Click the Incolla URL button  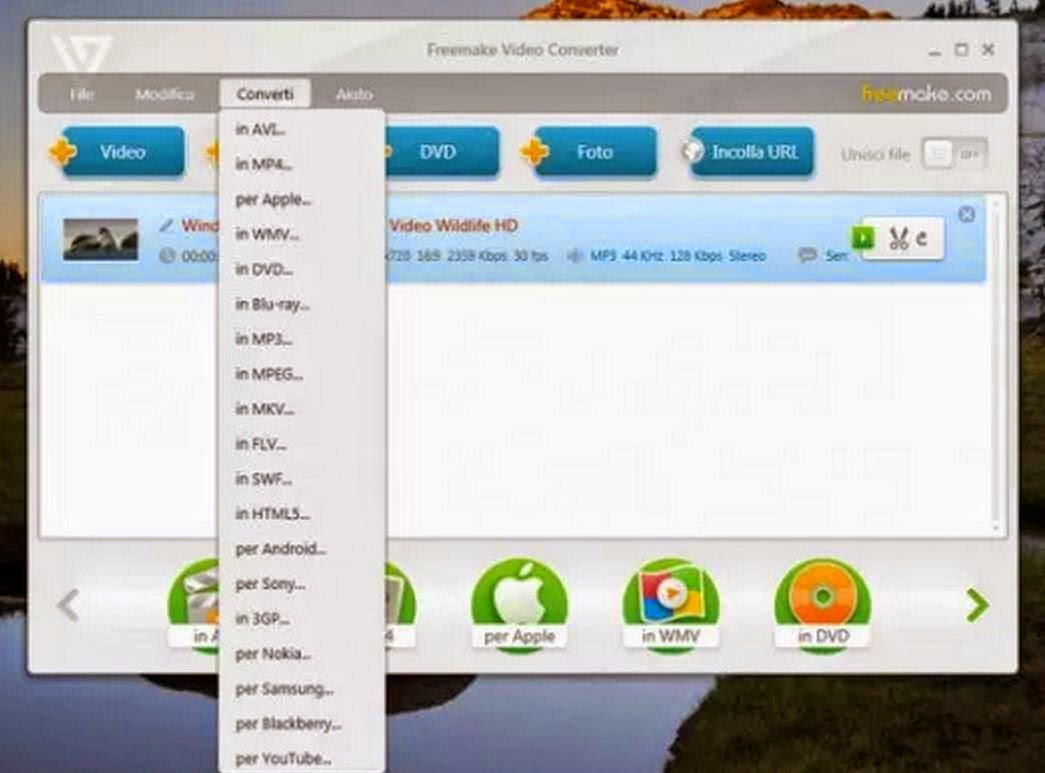(x=747, y=152)
